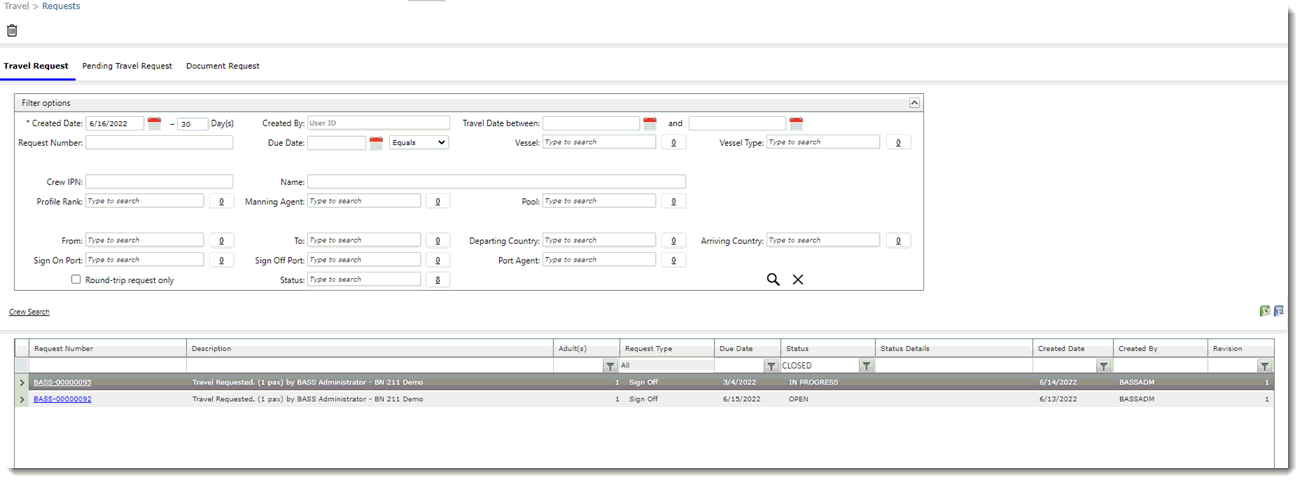This screenshot has height=483, width=1303.
Task: Expand the BASS-00000092 row
Action: coord(22,399)
